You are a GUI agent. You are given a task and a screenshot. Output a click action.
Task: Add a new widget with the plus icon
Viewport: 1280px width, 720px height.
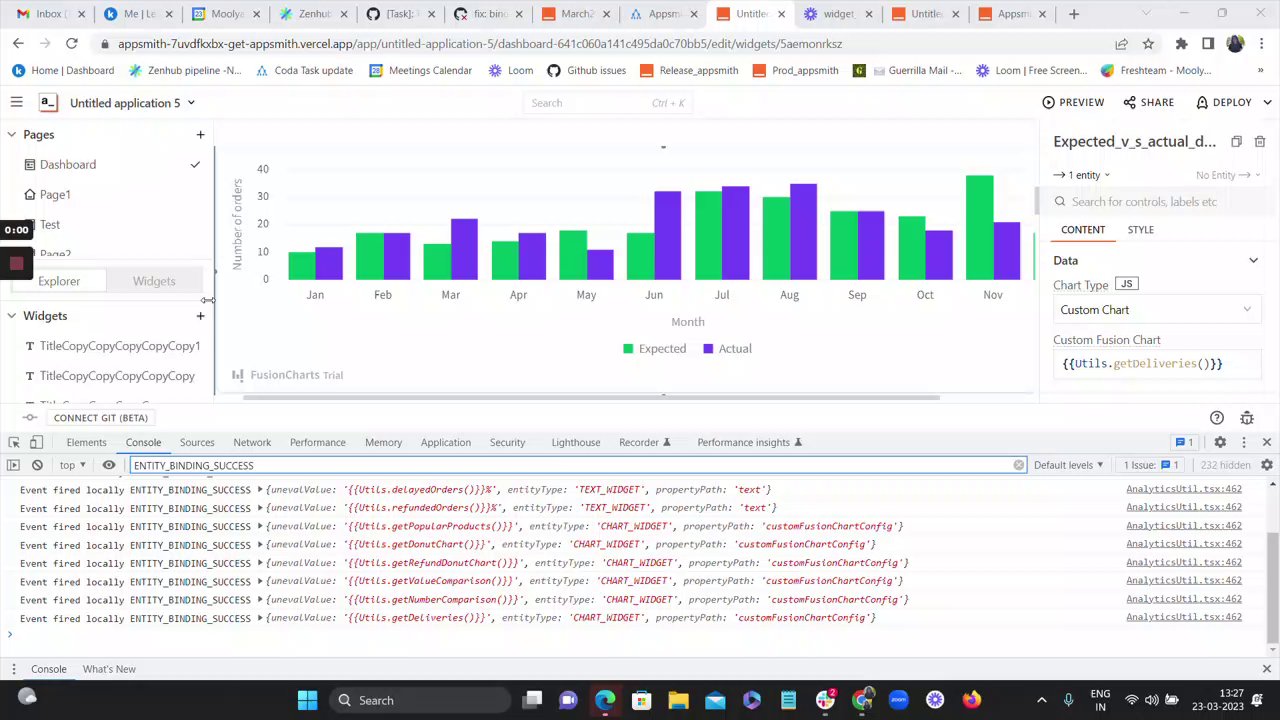point(200,316)
